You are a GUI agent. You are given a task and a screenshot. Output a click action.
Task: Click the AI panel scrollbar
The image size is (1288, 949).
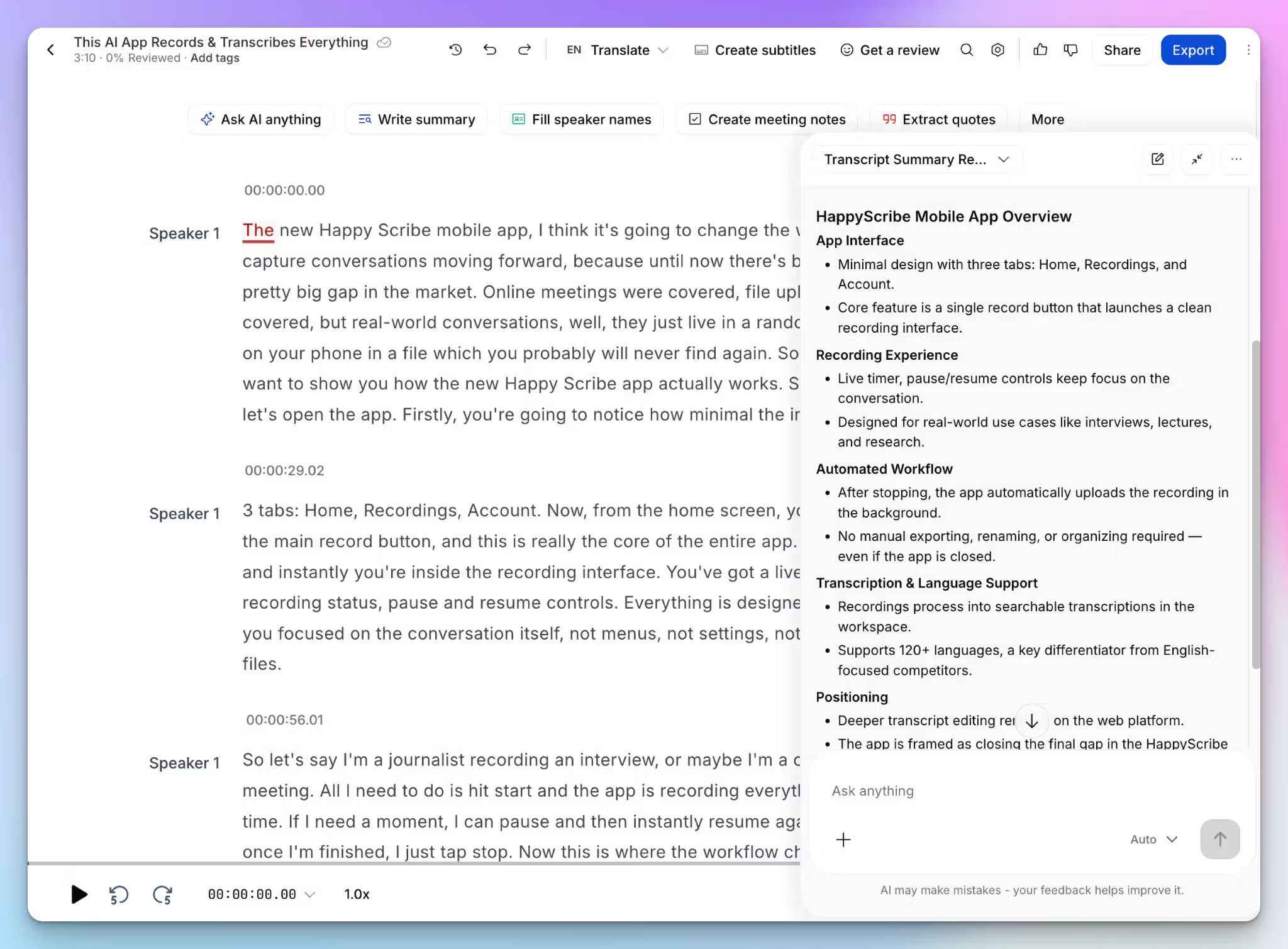point(1256,504)
